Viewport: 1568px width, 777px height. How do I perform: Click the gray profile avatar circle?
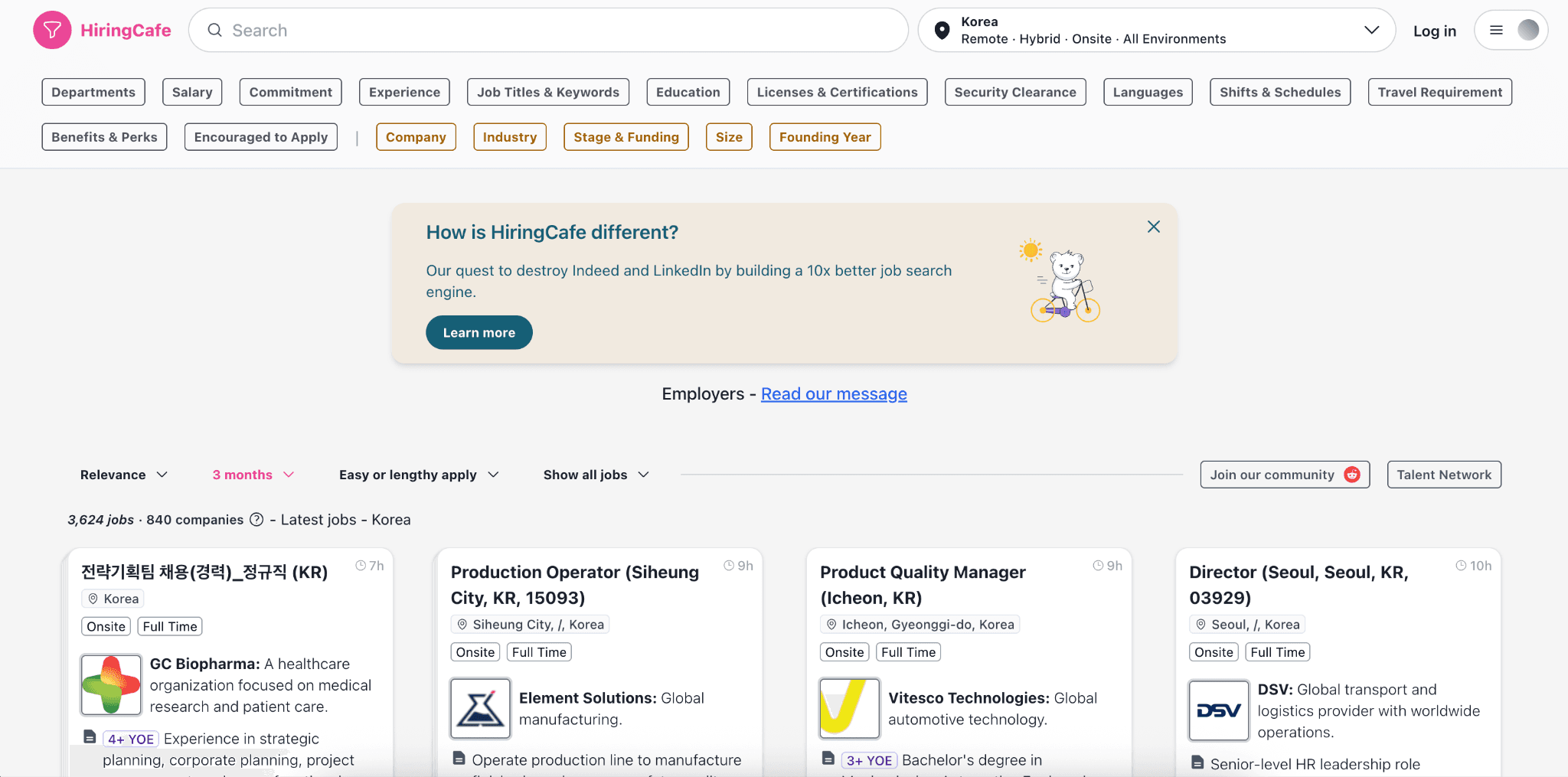(1528, 30)
